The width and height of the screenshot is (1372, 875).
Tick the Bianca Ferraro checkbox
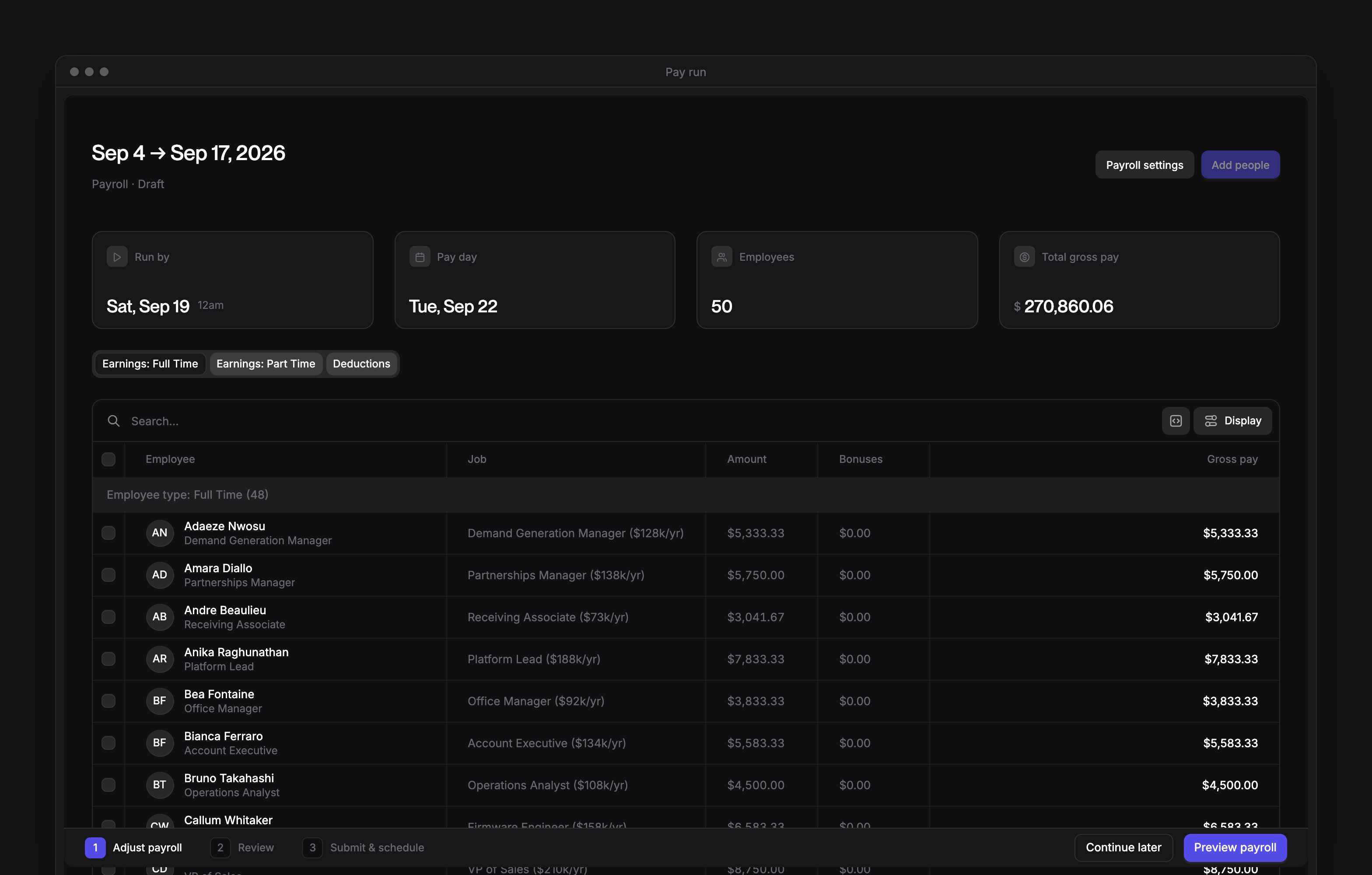[108, 743]
